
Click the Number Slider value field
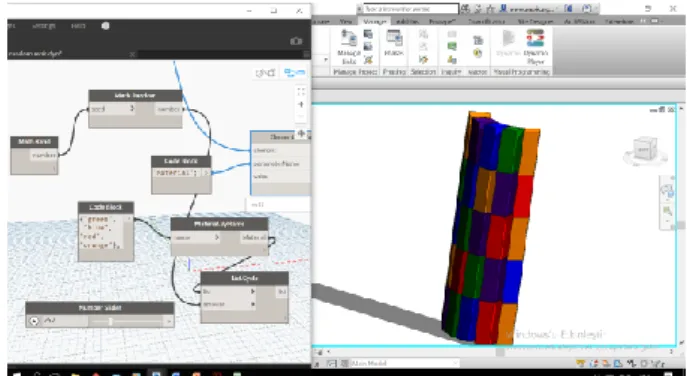64,322
